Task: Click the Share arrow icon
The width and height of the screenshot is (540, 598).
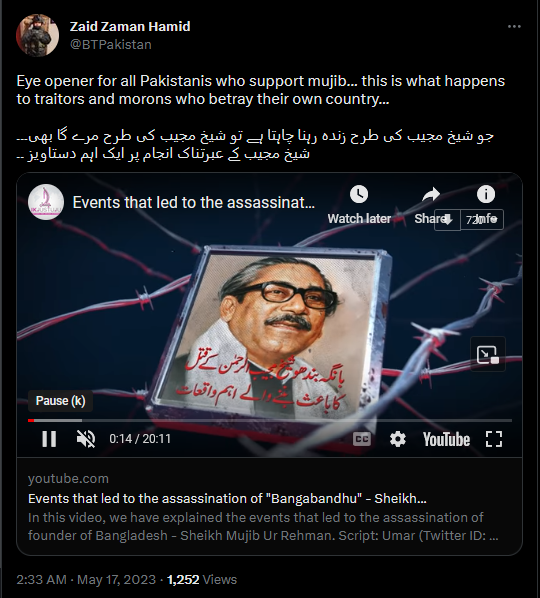Action: click(x=431, y=195)
